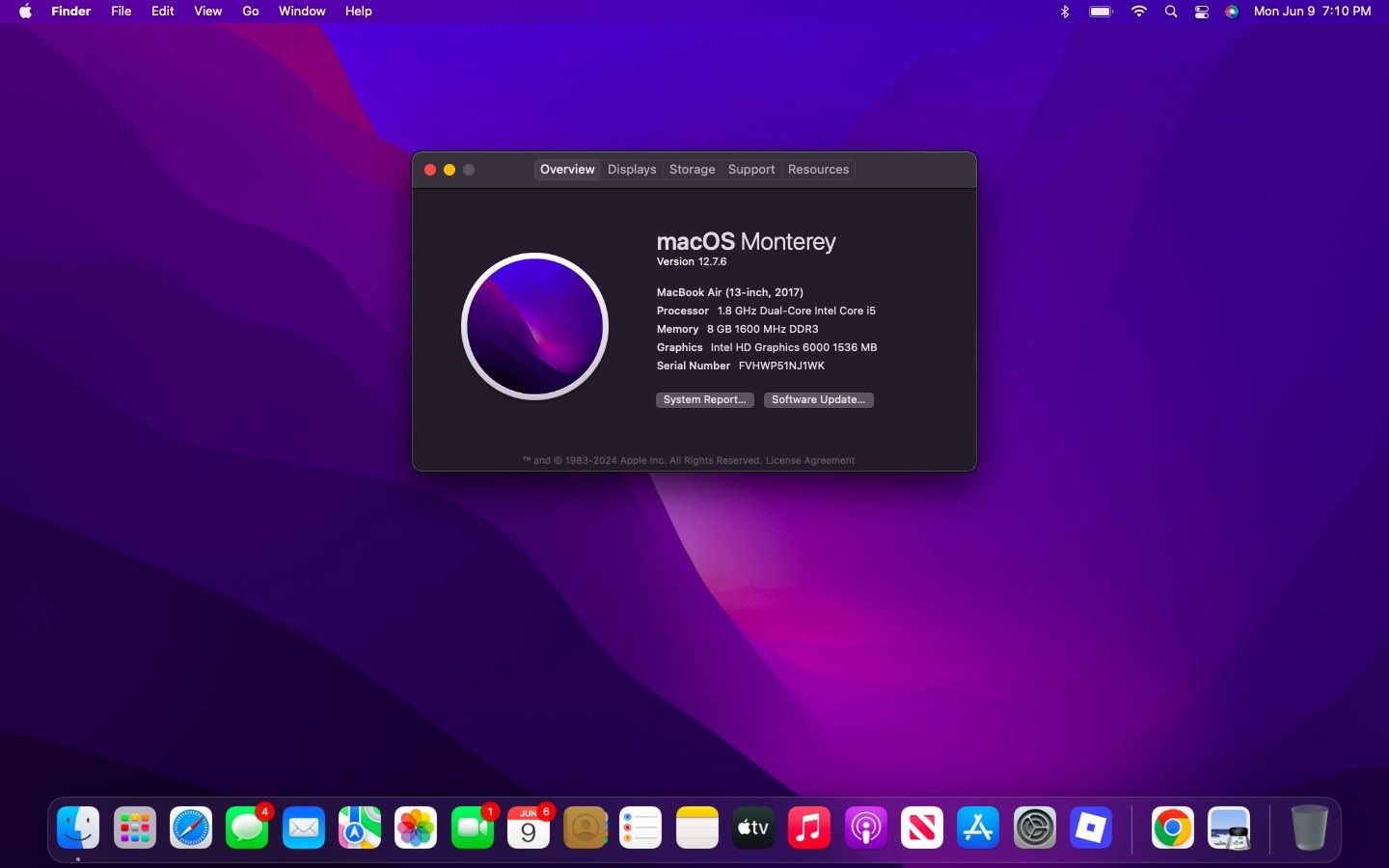Open Podcasts app in the dock

point(866,827)
